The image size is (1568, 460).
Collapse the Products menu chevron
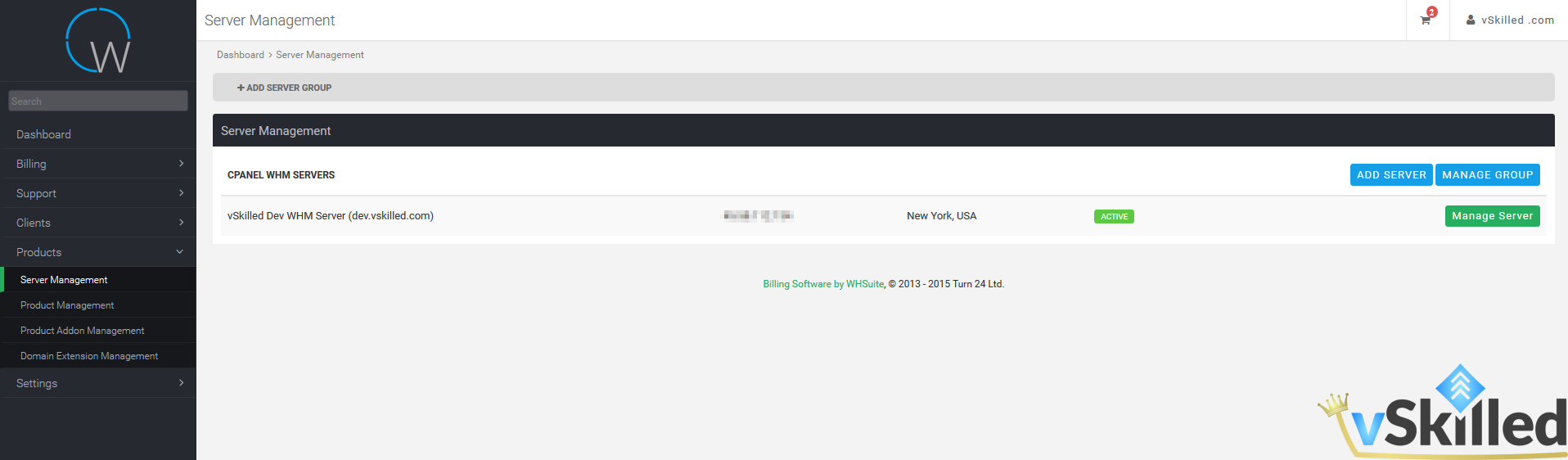(x=180, y=252)
